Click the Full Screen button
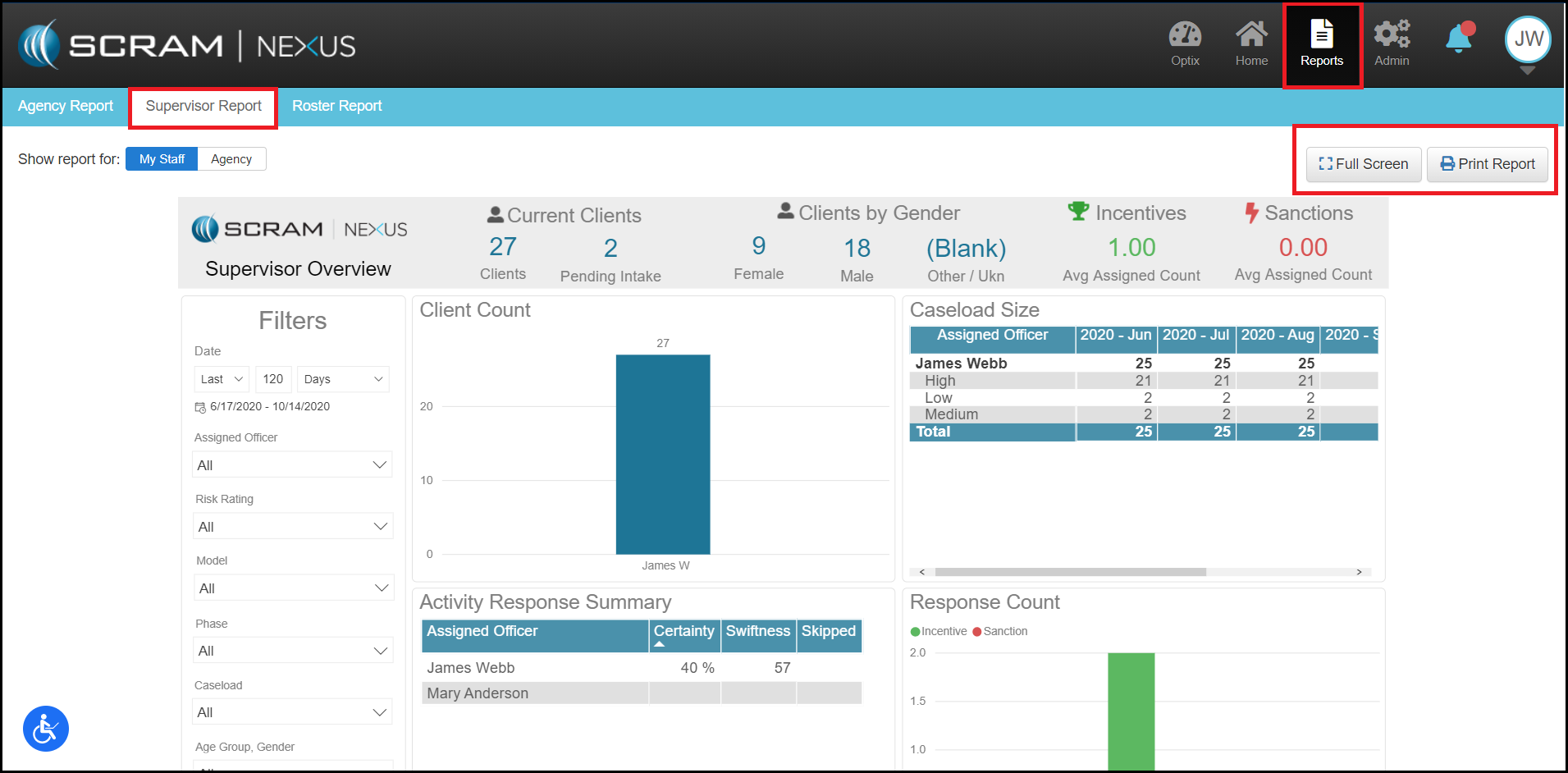The height and width of the screenshot is (773, 1568). click(x=1363, y=164)
